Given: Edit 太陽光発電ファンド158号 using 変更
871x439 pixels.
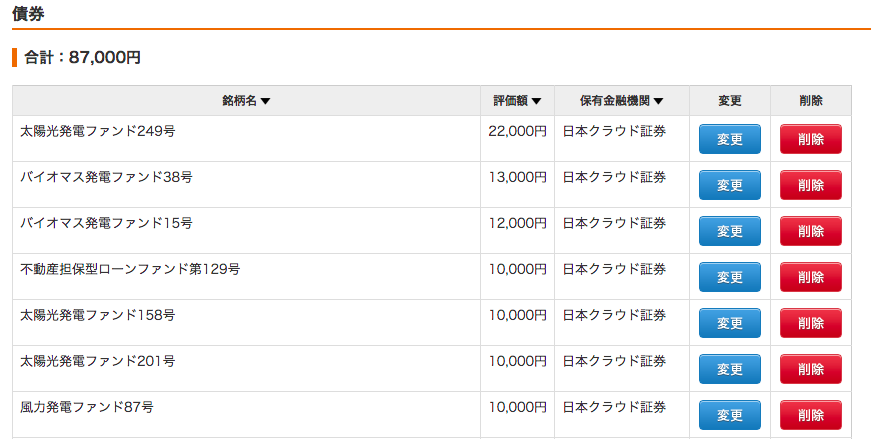Looking at the screenshot, I should pyautogui.click(x=729, y=323).
